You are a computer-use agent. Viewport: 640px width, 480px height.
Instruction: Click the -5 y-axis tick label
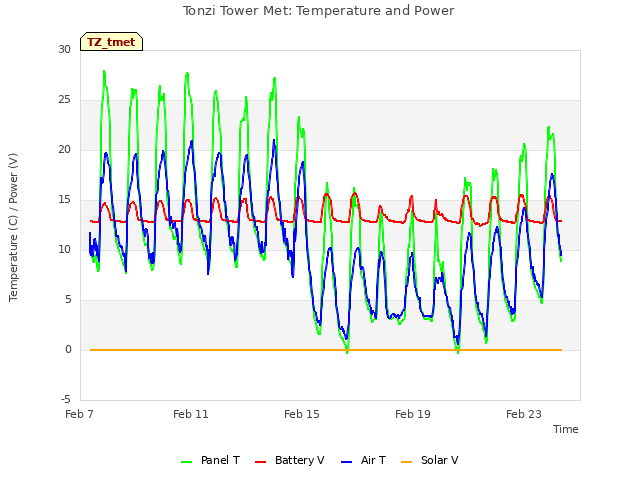click(x=66, y=400)
